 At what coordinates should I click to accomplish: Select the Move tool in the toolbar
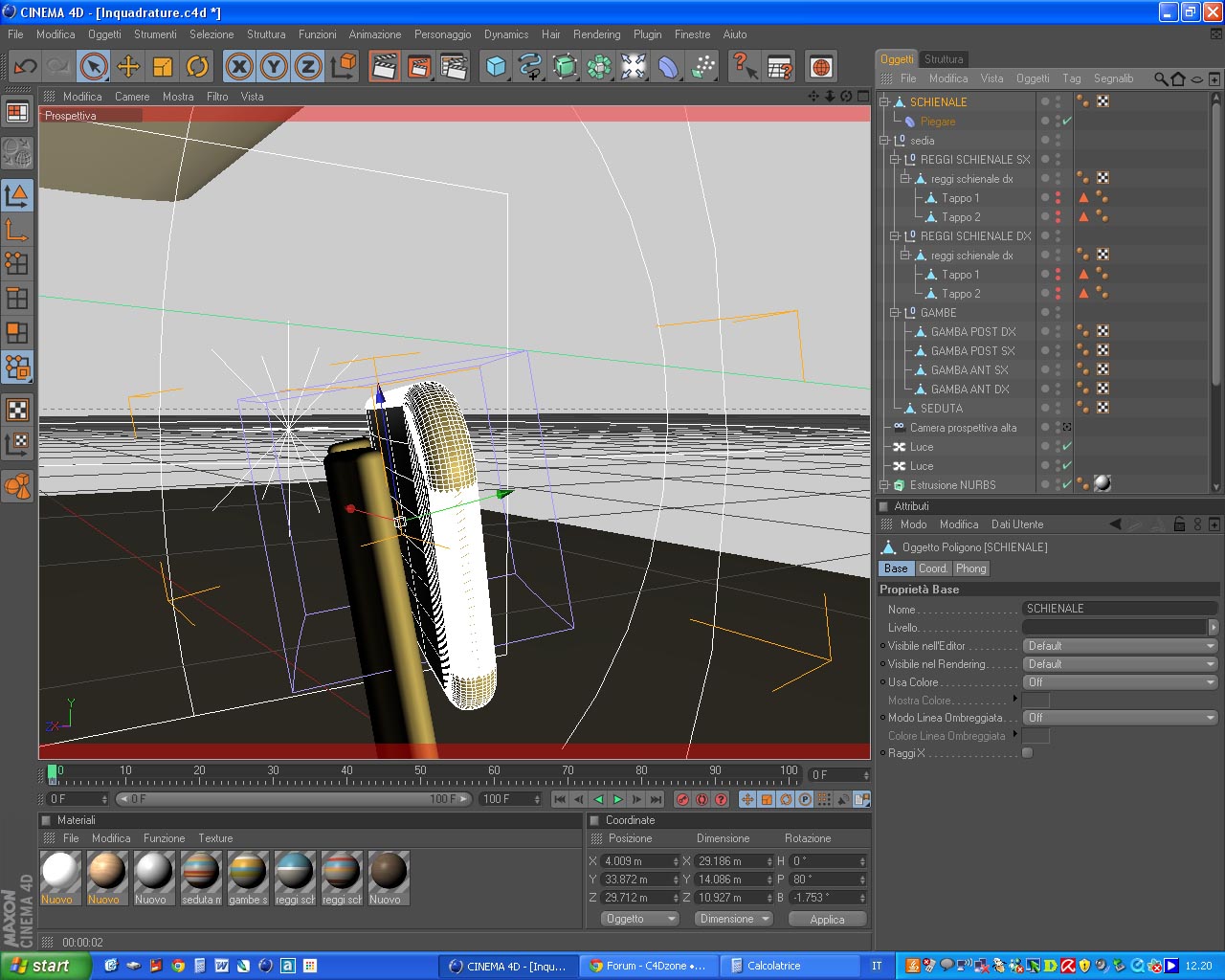(x=128, y=66)
